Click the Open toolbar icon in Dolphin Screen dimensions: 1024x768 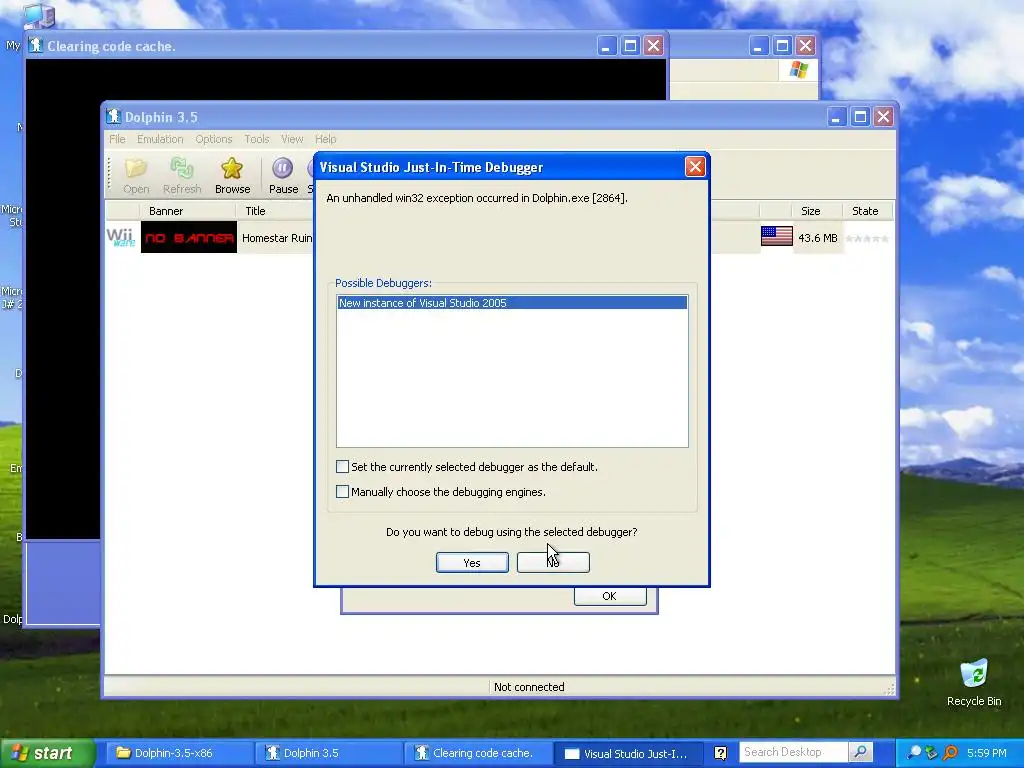pos(136,176)
